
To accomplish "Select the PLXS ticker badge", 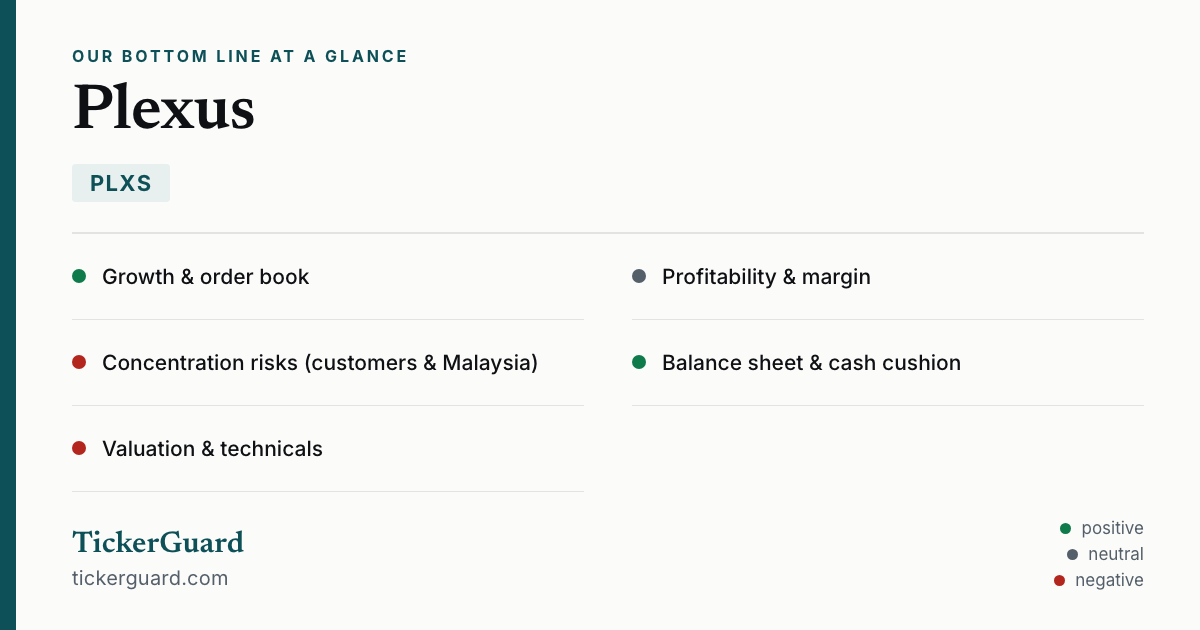I will tap(121, 183).
